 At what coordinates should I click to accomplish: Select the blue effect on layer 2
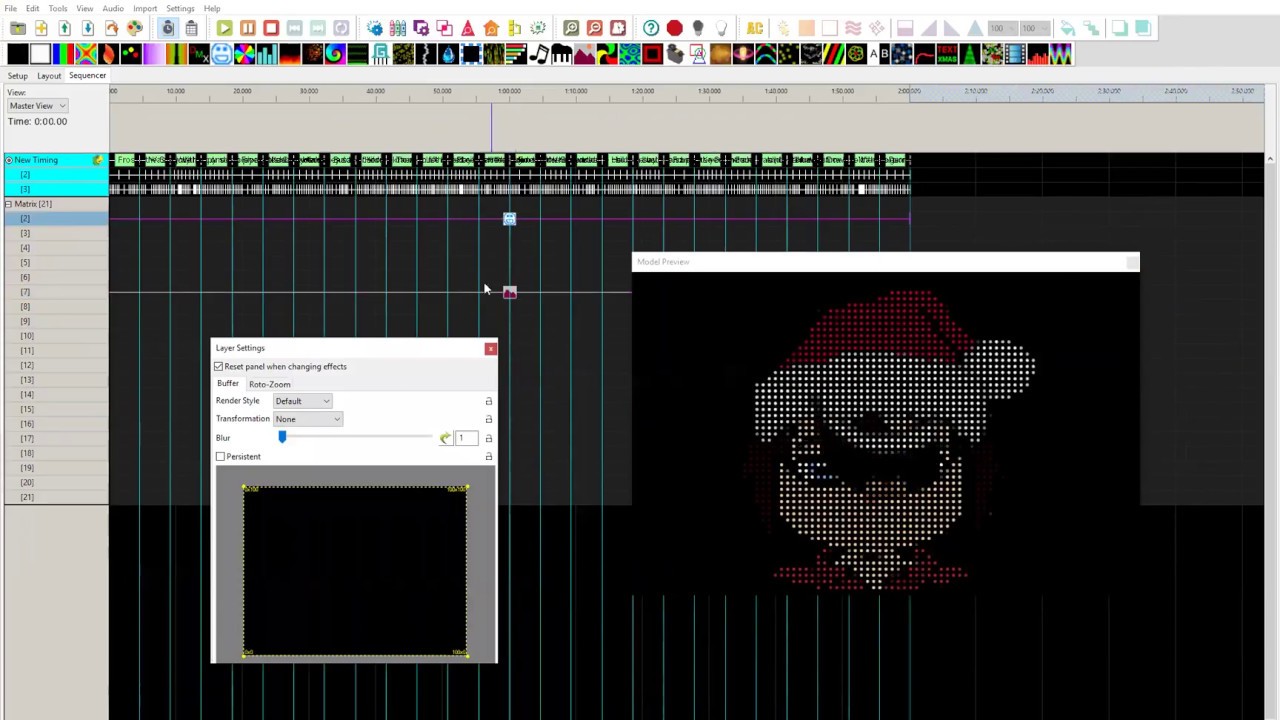[x=510, y=219]
